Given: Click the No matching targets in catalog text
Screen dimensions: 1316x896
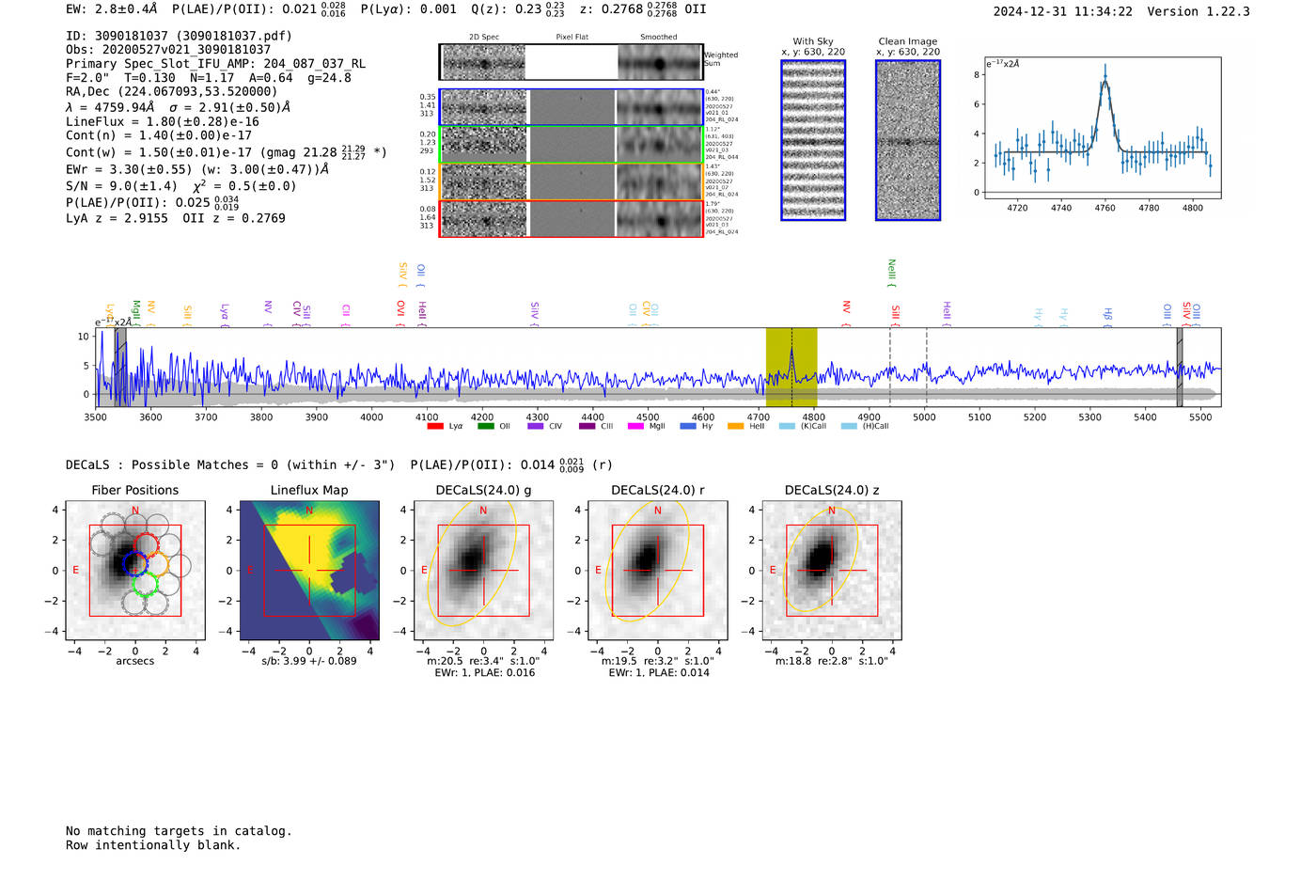Looking at the screenshot, I should [179, 831].
